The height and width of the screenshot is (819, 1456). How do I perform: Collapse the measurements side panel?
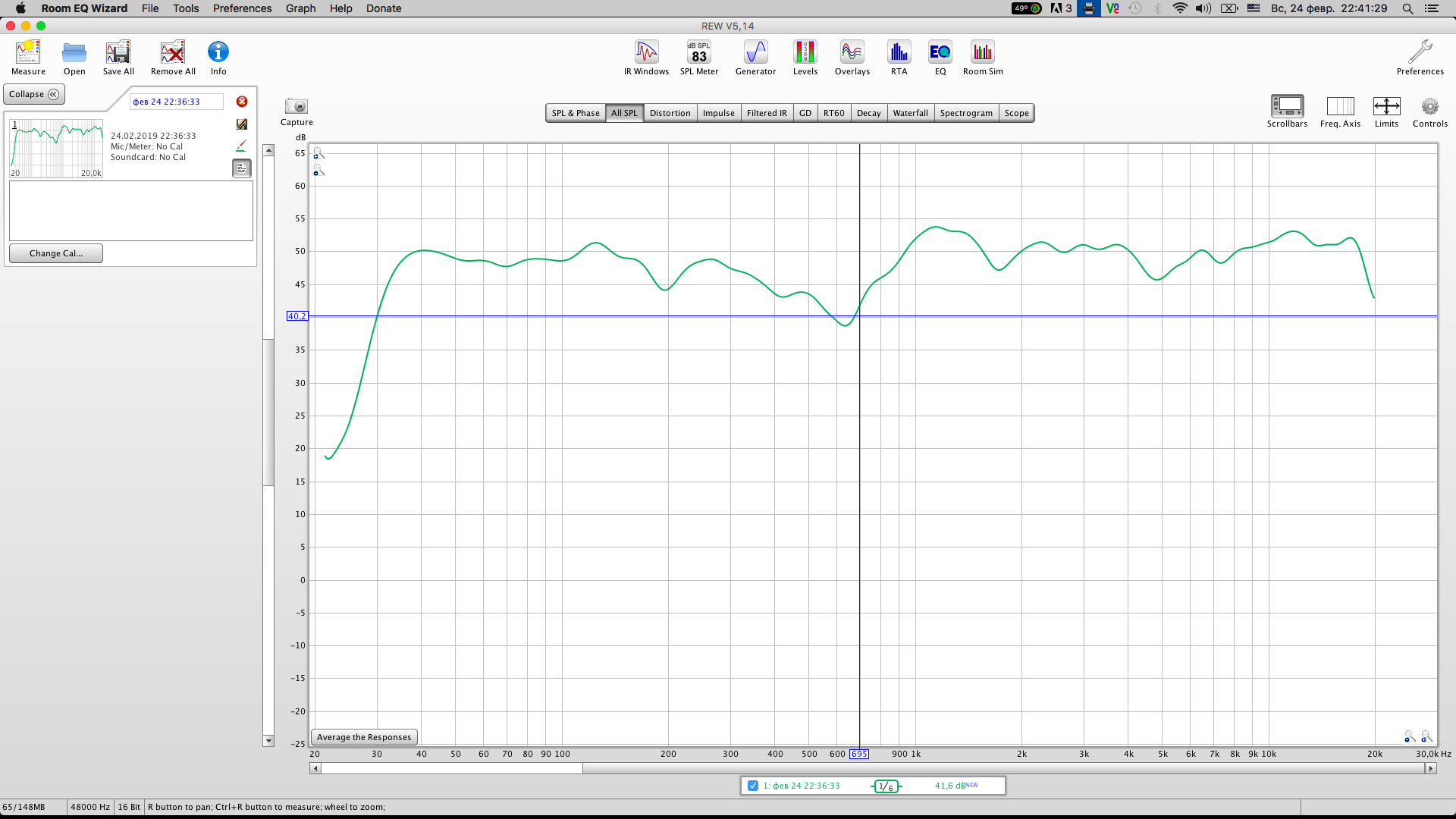coord(34,94)
